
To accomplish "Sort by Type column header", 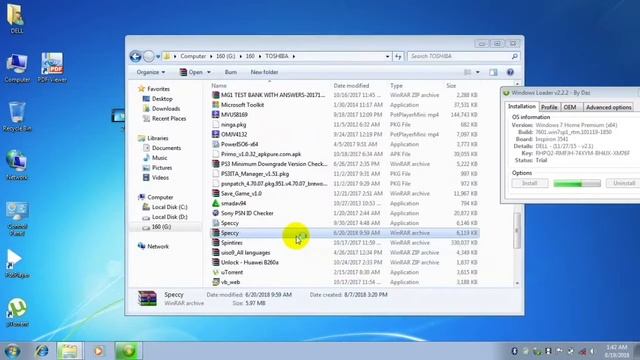I will (x=396, y=86).
